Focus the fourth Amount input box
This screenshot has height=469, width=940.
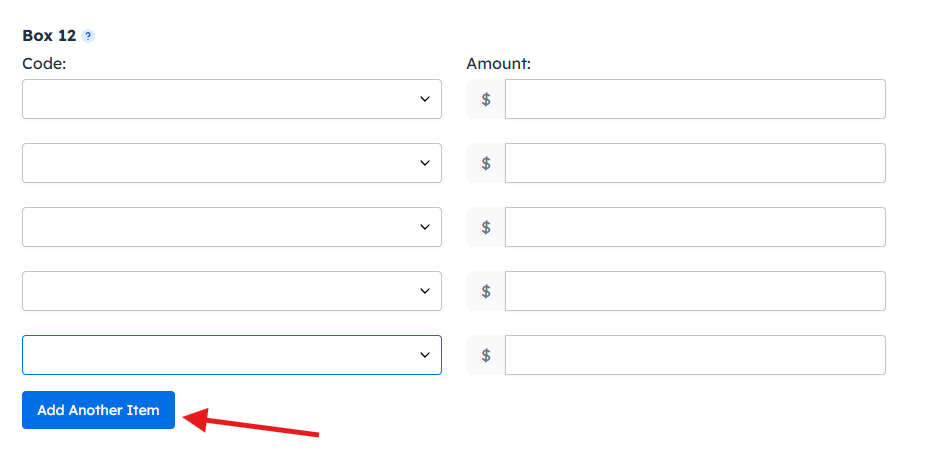click(x=695, y=291)
